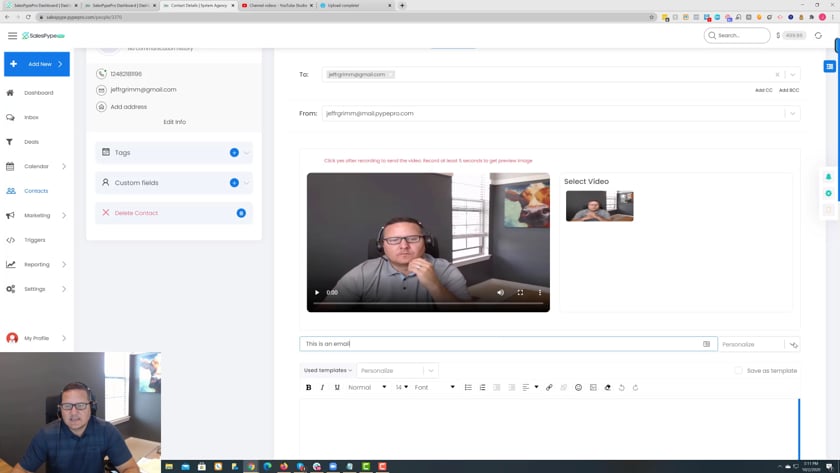Focus the Search field in header
Screen dimensions: 840x473
click(x=737, y=35)
